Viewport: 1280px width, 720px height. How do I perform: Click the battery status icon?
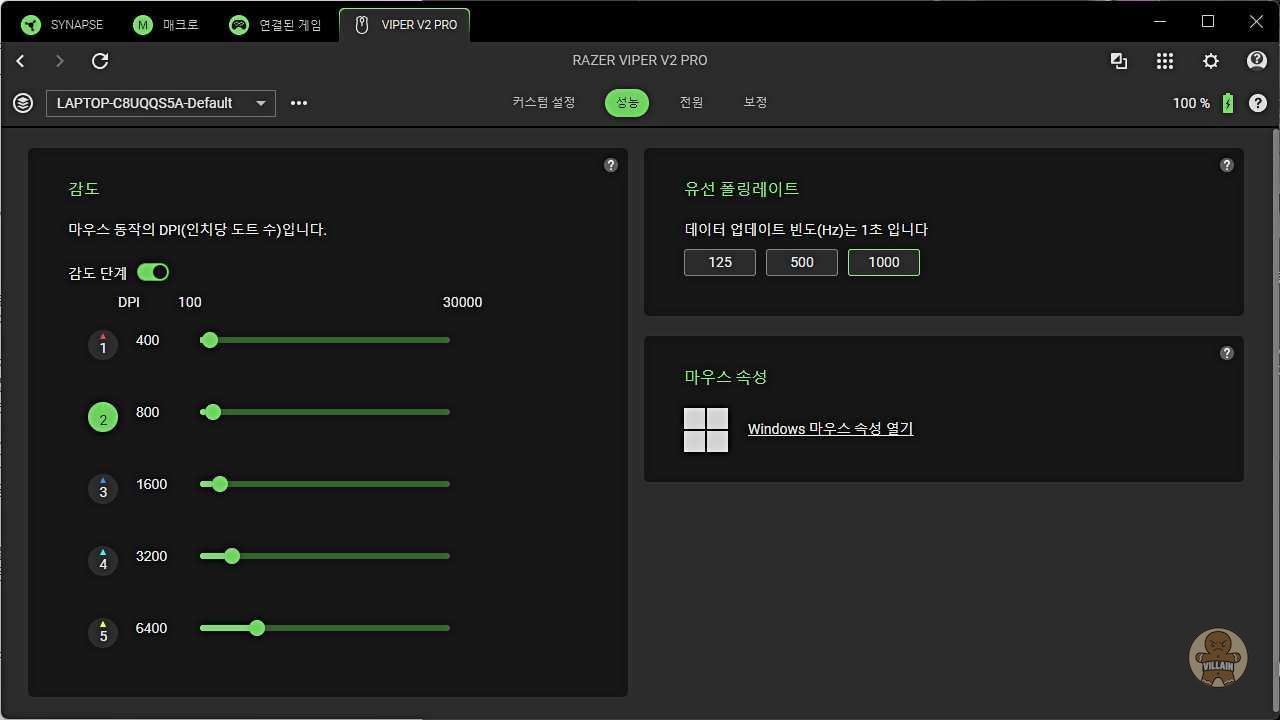(x=1228, y=104)
